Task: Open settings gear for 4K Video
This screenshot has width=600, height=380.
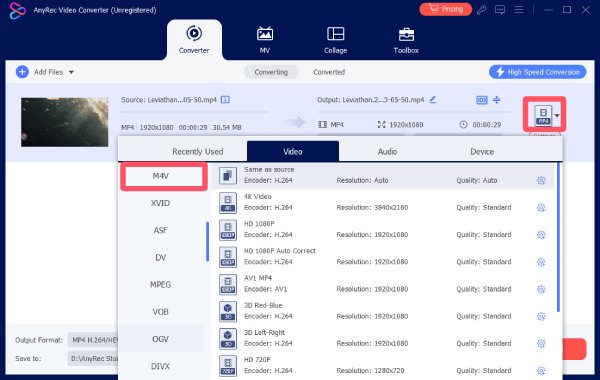Action: pyautogui.click(x=541, y=207)
